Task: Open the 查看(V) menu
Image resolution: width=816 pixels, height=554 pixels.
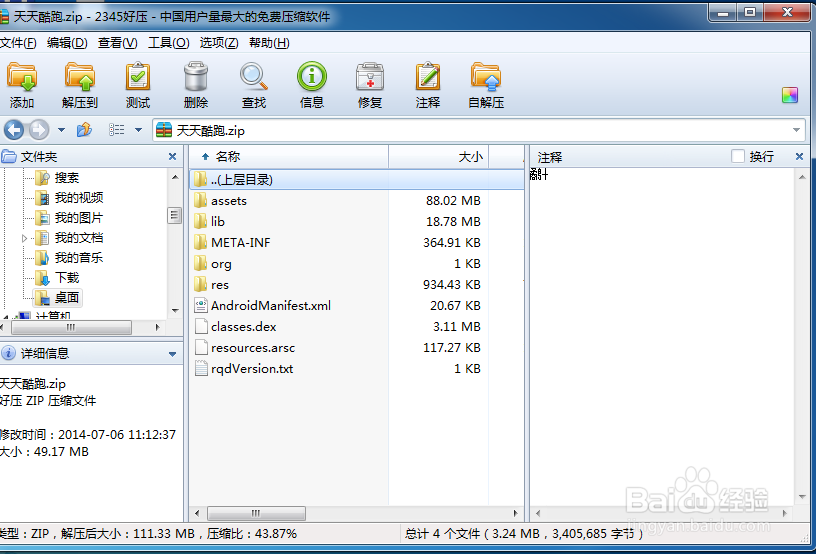Action: [x=118, y=43]
